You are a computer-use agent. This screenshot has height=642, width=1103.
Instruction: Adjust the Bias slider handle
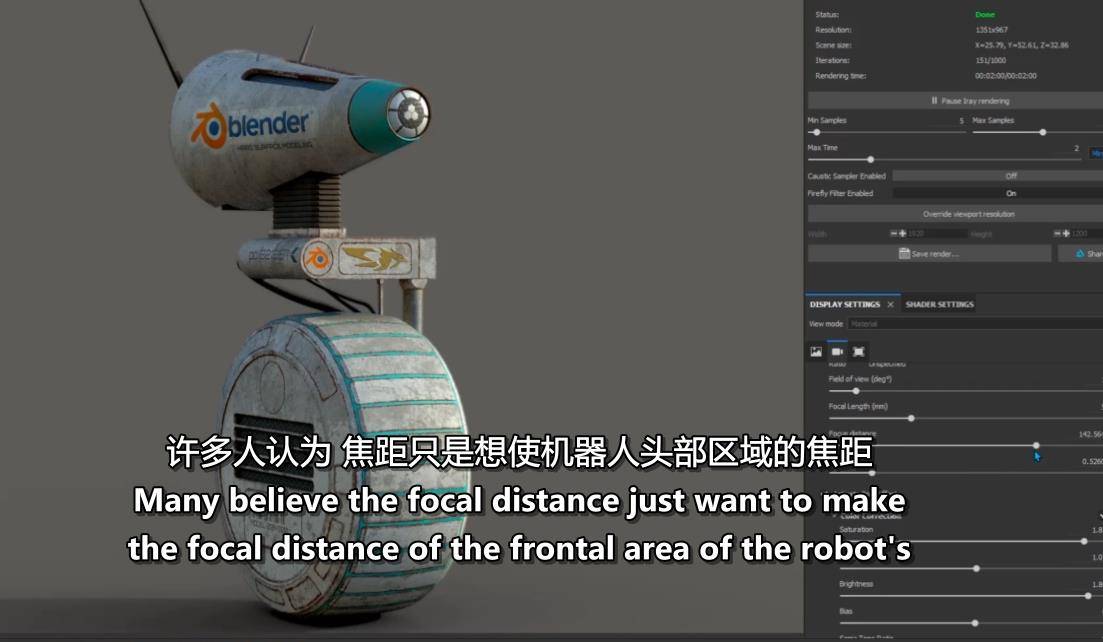975,623
